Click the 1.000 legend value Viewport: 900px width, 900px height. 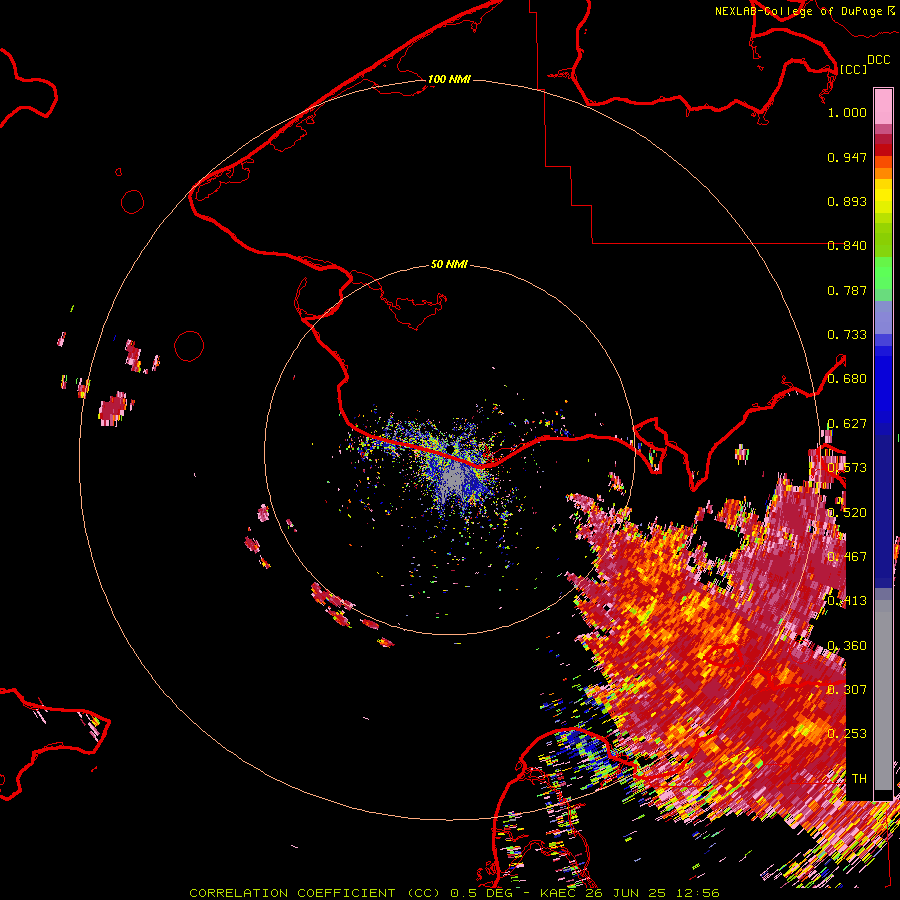click(x=847, y=112)
